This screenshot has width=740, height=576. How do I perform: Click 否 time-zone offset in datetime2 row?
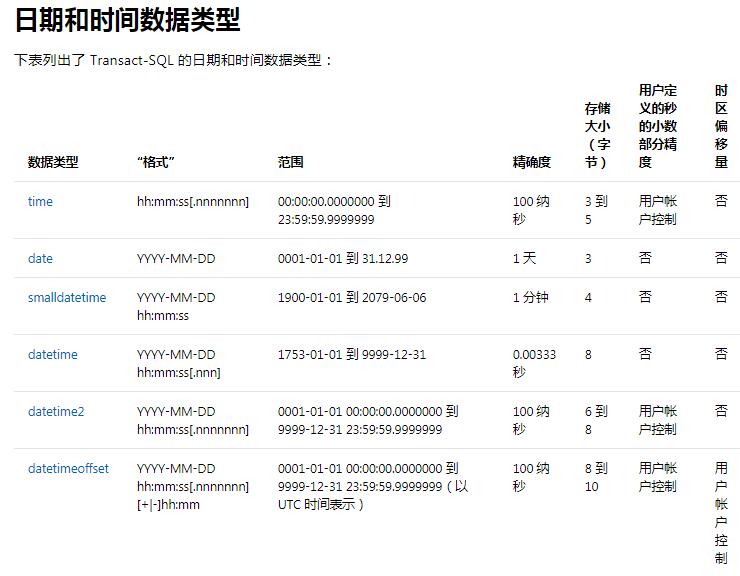coord(721,411)
